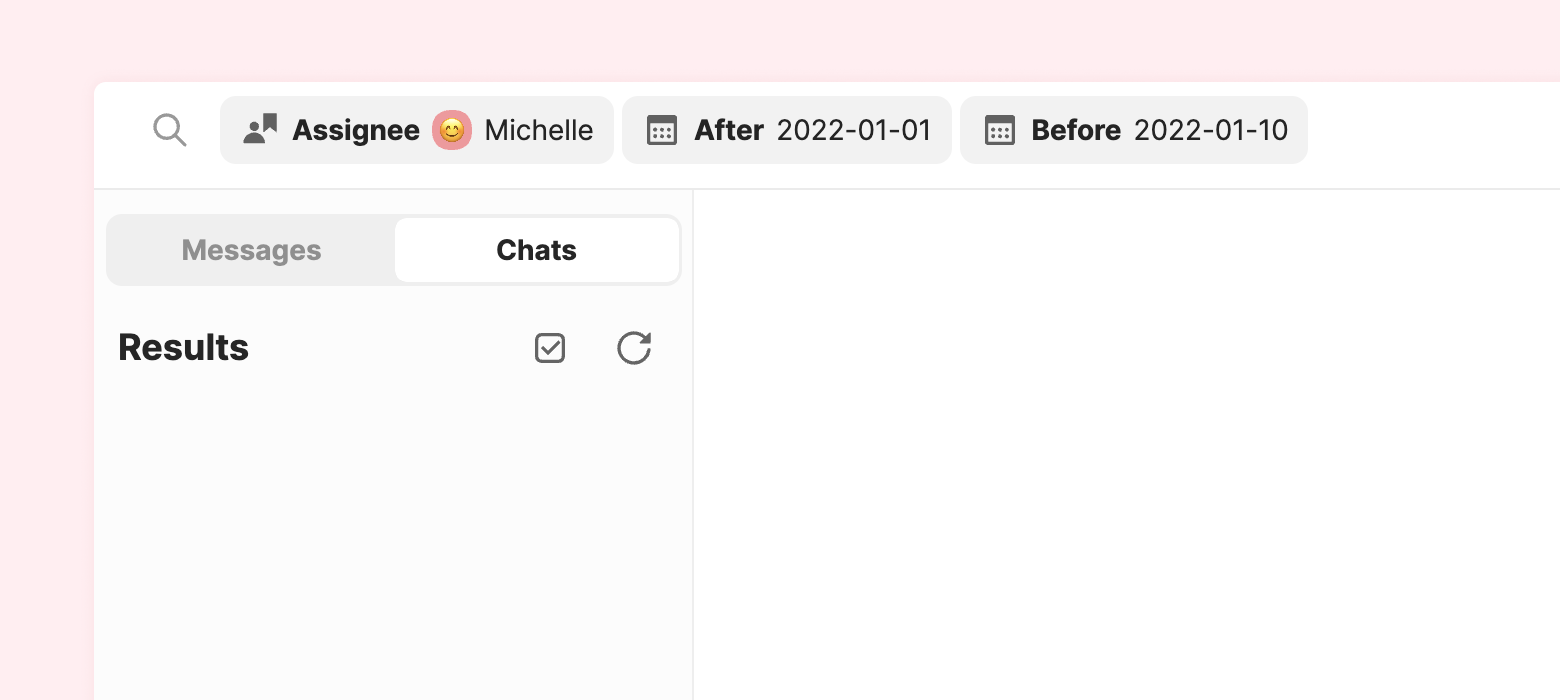
Task: Open the Michelle assignee value picker
Action: pos(538,130)
